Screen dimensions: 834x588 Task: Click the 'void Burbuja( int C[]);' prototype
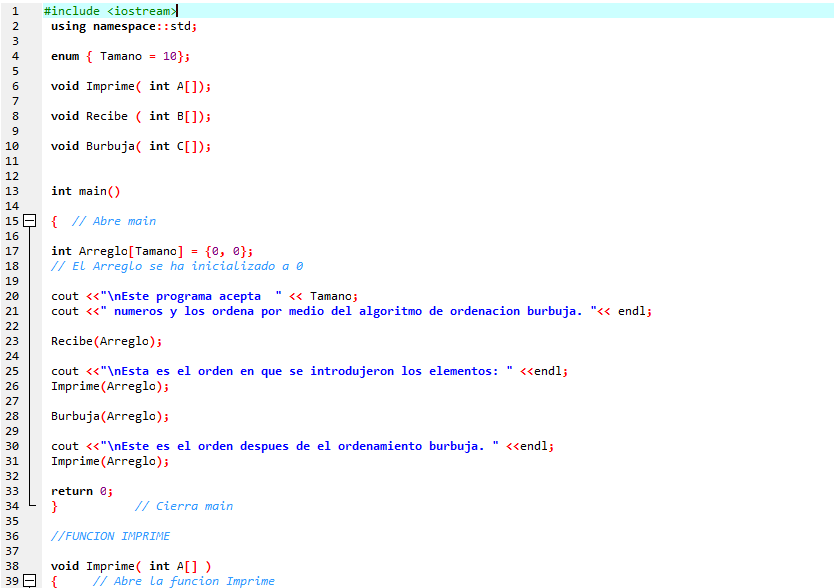(131, 146)
